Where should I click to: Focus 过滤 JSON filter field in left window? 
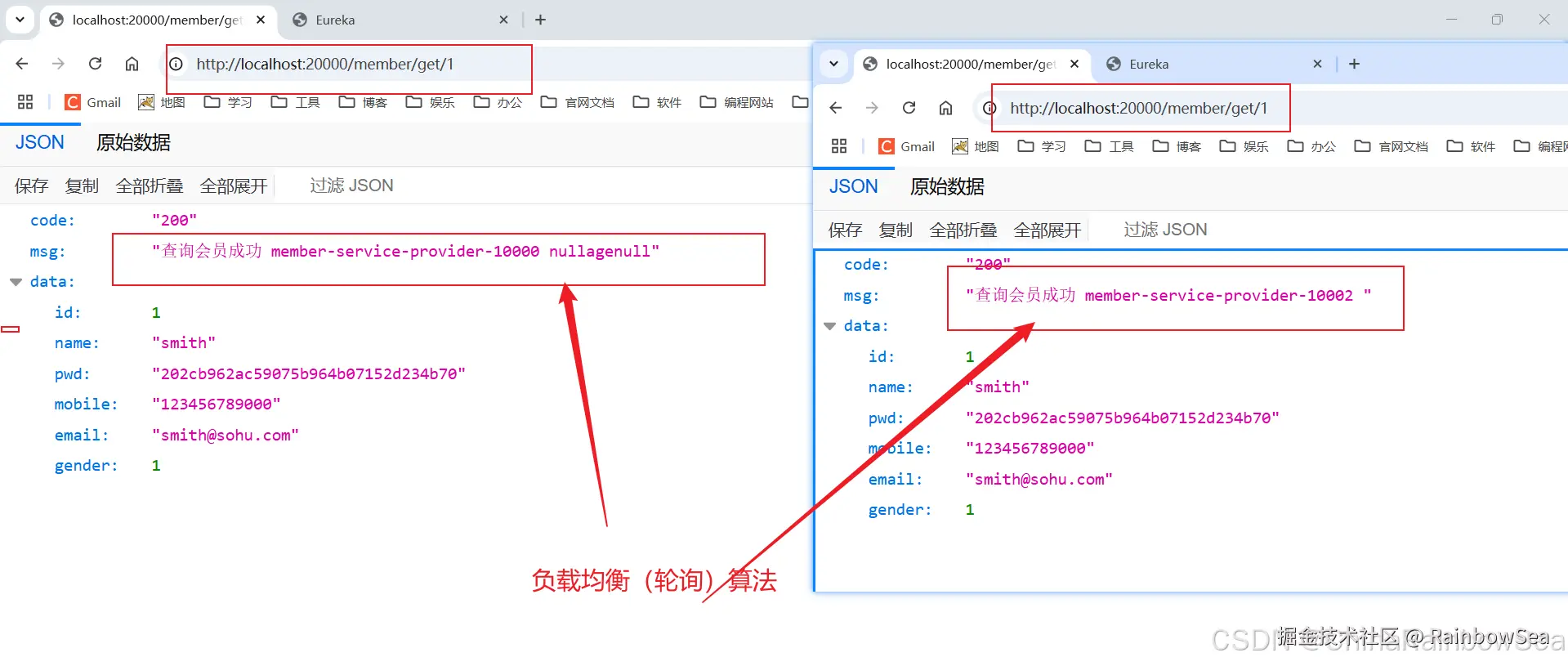[x=352, y=186]
